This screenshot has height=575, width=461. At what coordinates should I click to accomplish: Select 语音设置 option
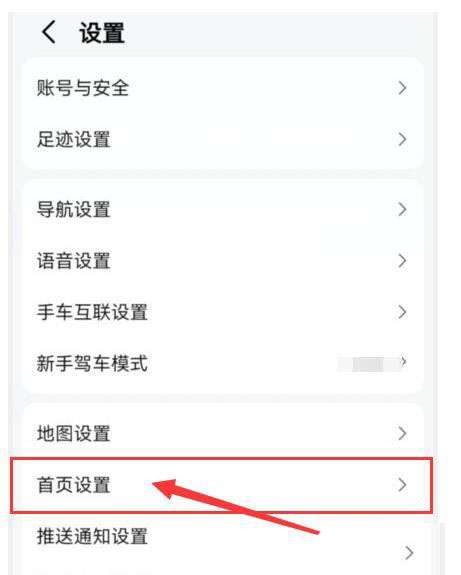pyautogui.click(x=223, y=261)
